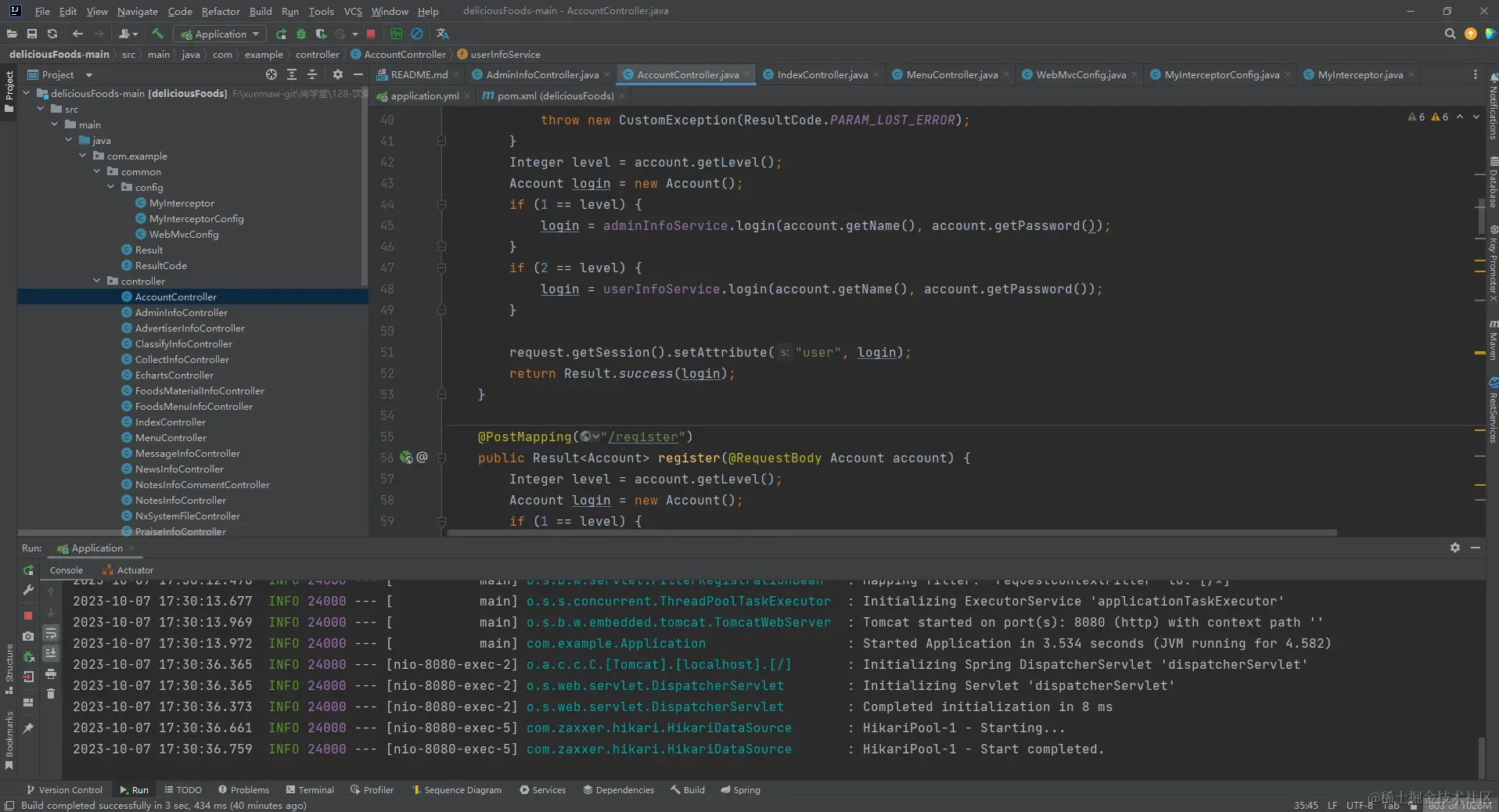
Task: Open MenuController in the project tree
Action: click(x=171, y=437)
